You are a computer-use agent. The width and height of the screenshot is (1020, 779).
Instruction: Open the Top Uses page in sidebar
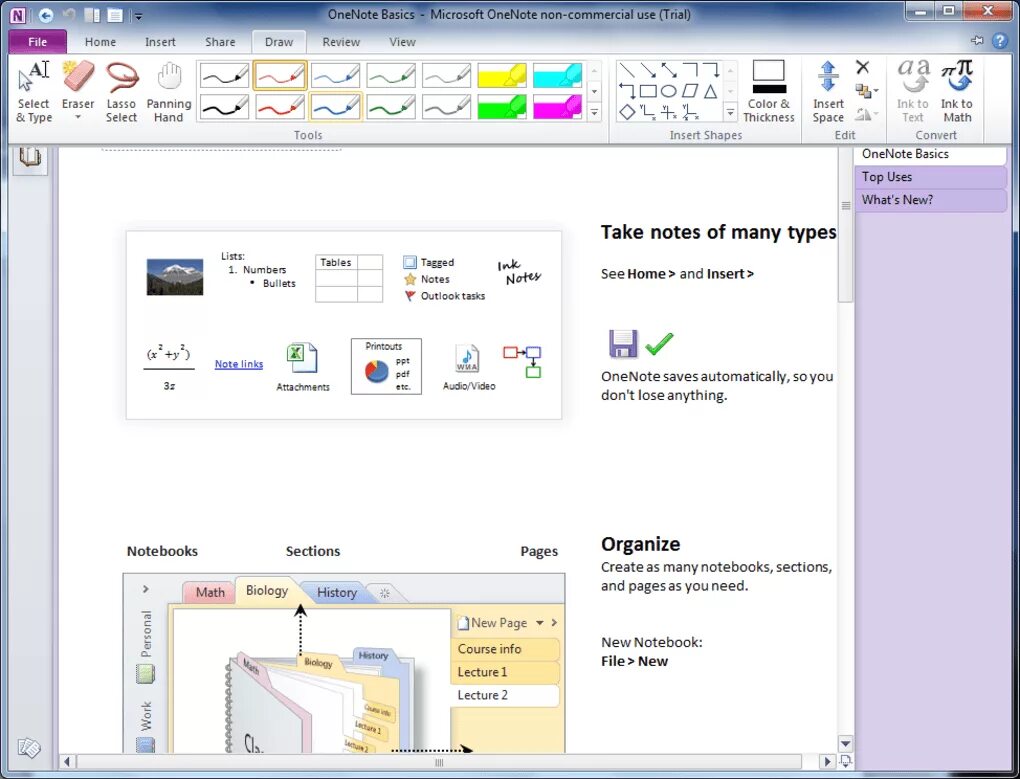point(887,176)
